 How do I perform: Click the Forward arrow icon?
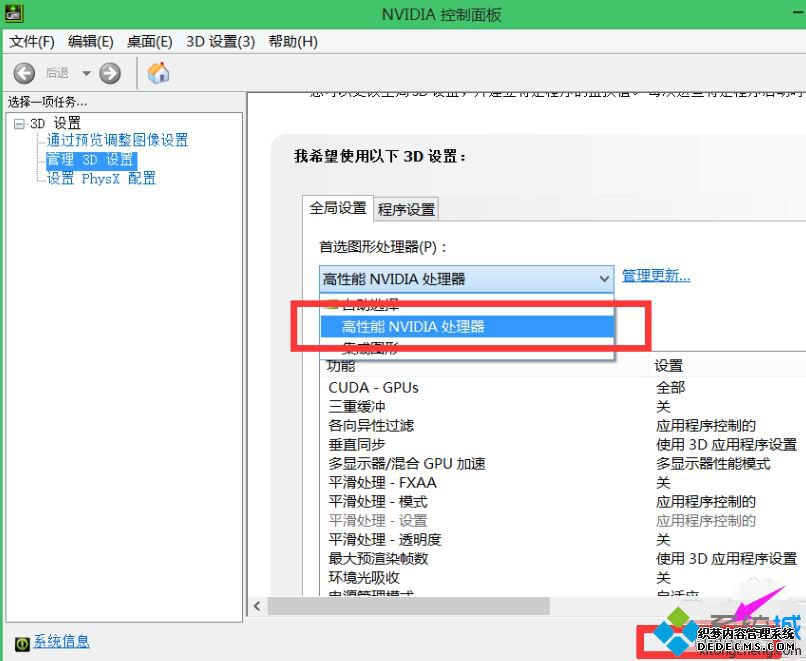click(110, 73)
